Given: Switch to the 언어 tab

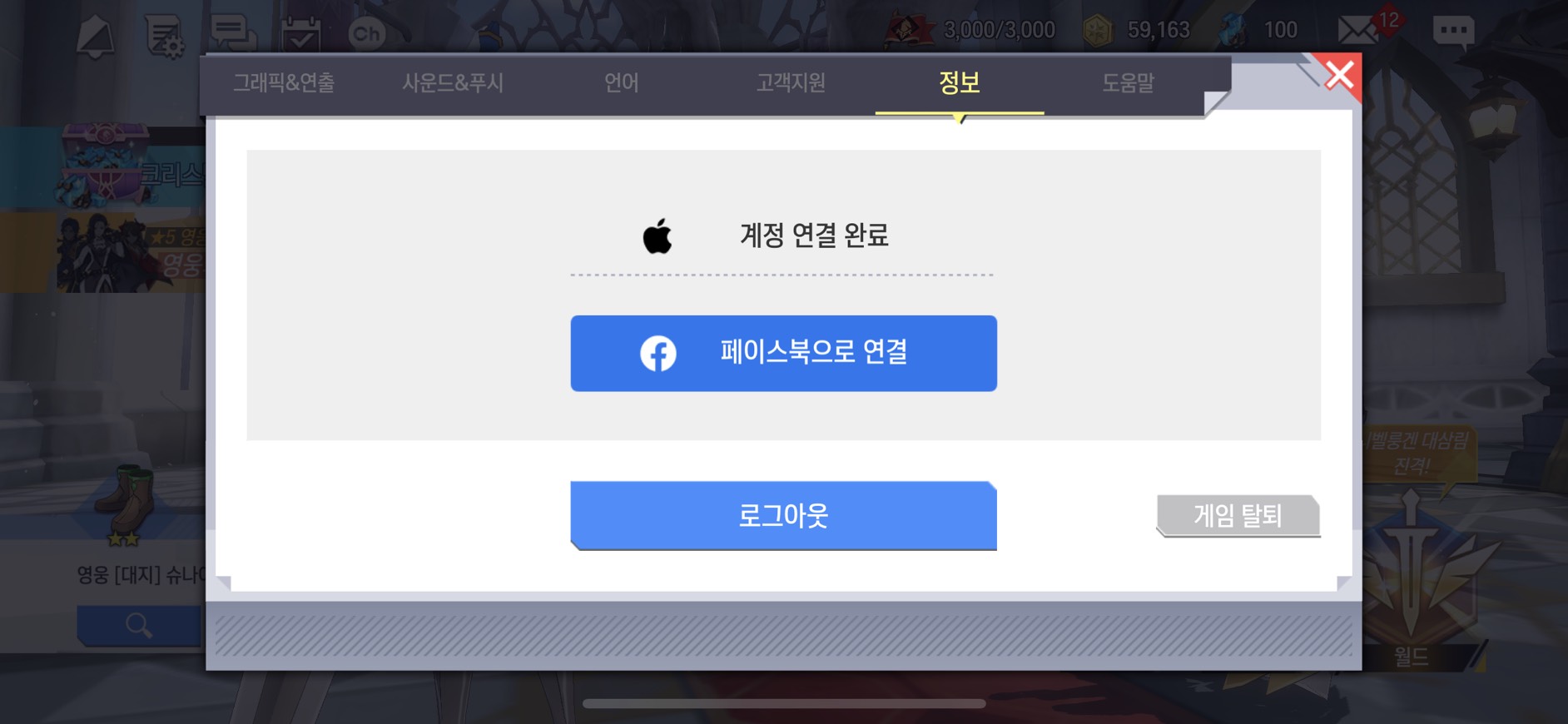Looking at the screenshot, I should pyautogui.click(x=622, y=83).
